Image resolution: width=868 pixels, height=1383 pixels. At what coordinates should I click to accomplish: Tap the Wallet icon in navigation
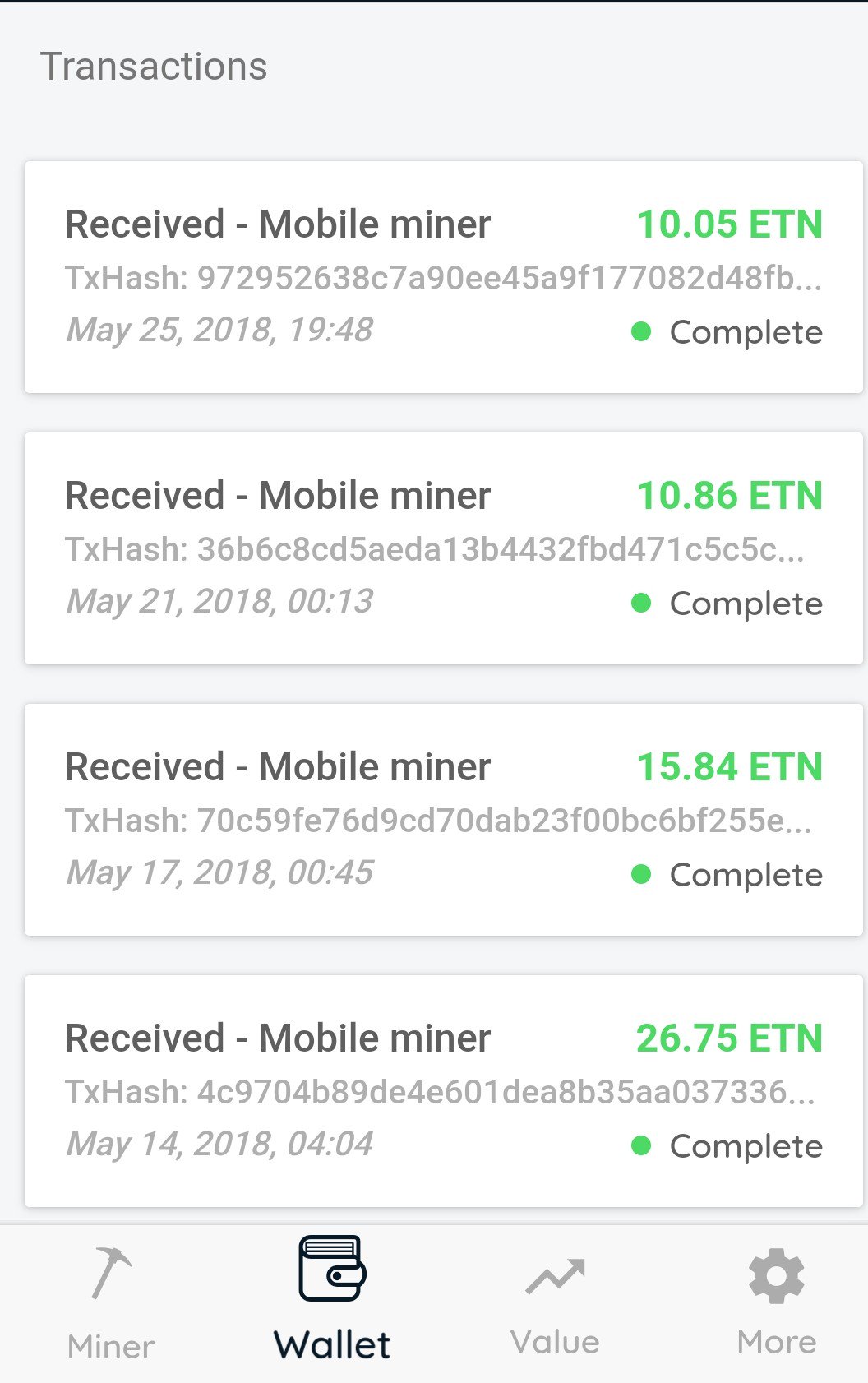click(x=332, y=1269)
